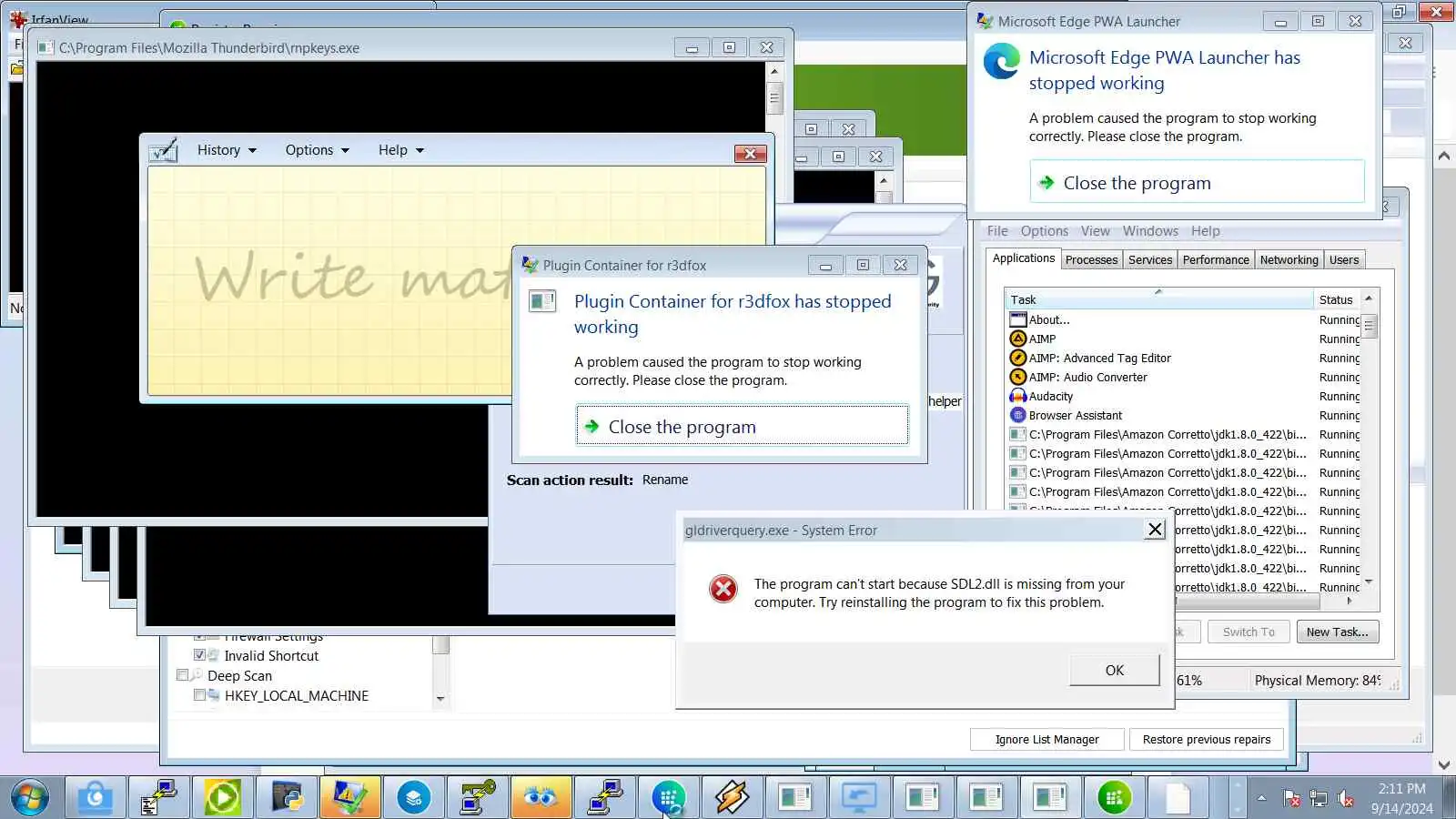
Task: Click the Switch To button
Action: point(1249,632)
